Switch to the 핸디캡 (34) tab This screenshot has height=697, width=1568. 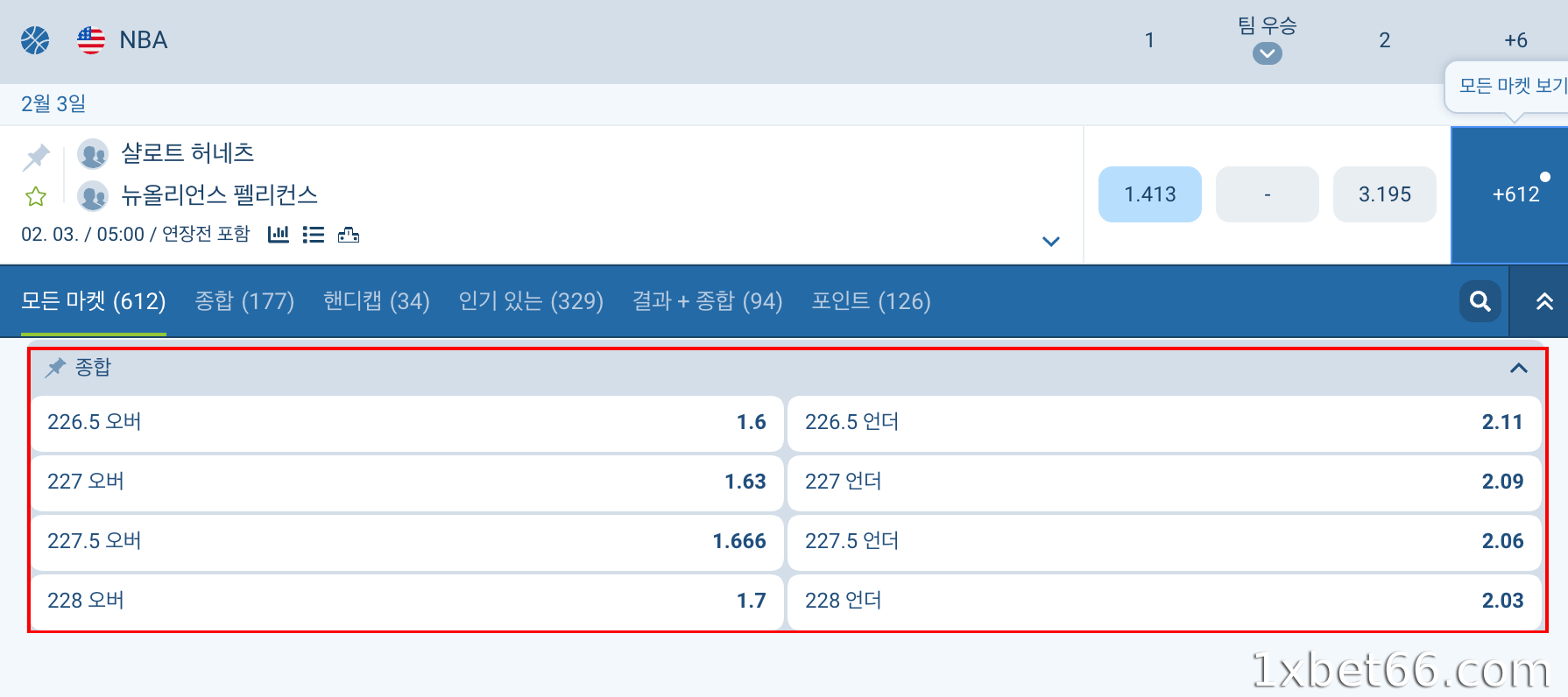click(x=375, y=301)
